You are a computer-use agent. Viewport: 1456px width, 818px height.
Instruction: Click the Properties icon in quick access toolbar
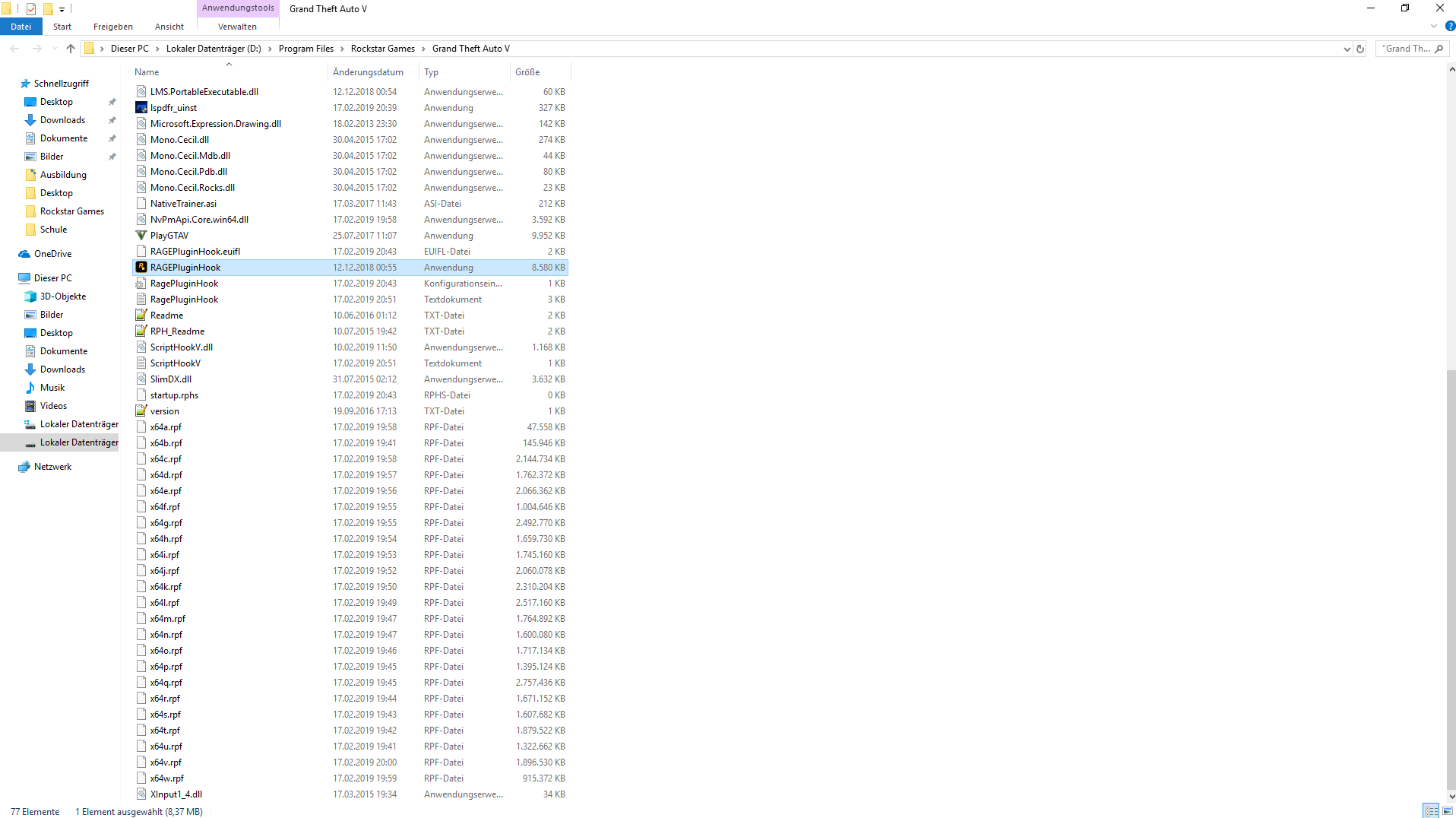point(31,9)
